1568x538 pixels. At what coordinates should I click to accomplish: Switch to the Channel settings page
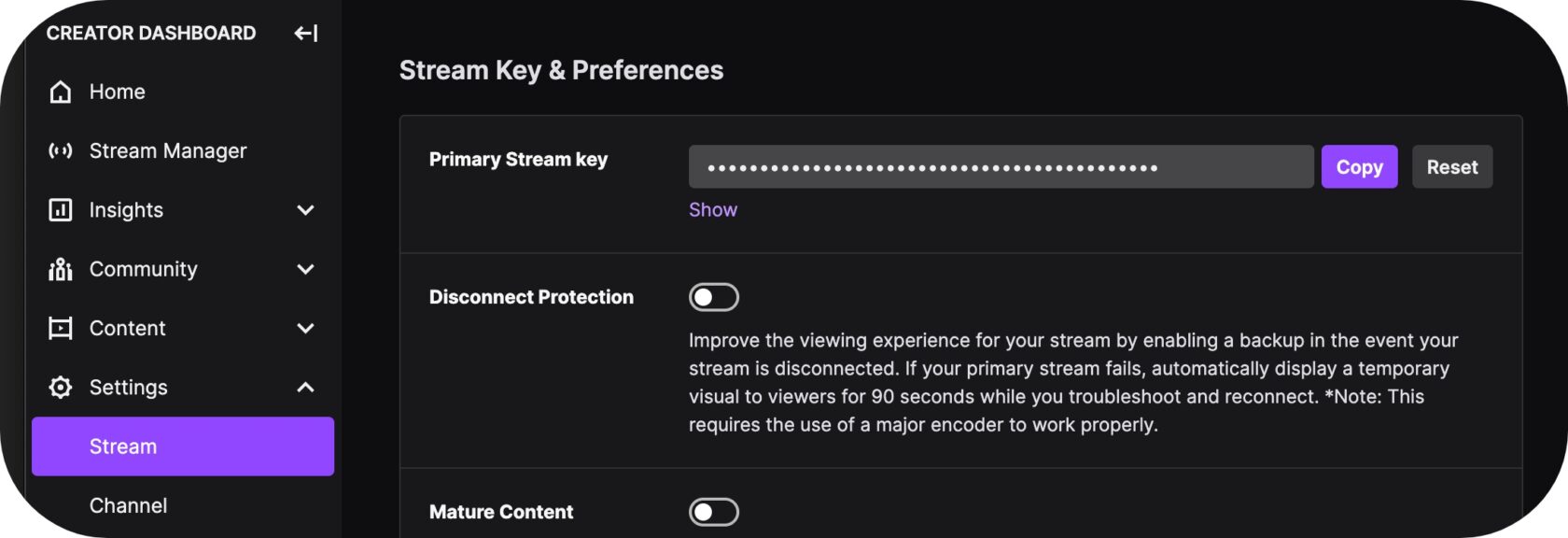click(x=129, y=505)
